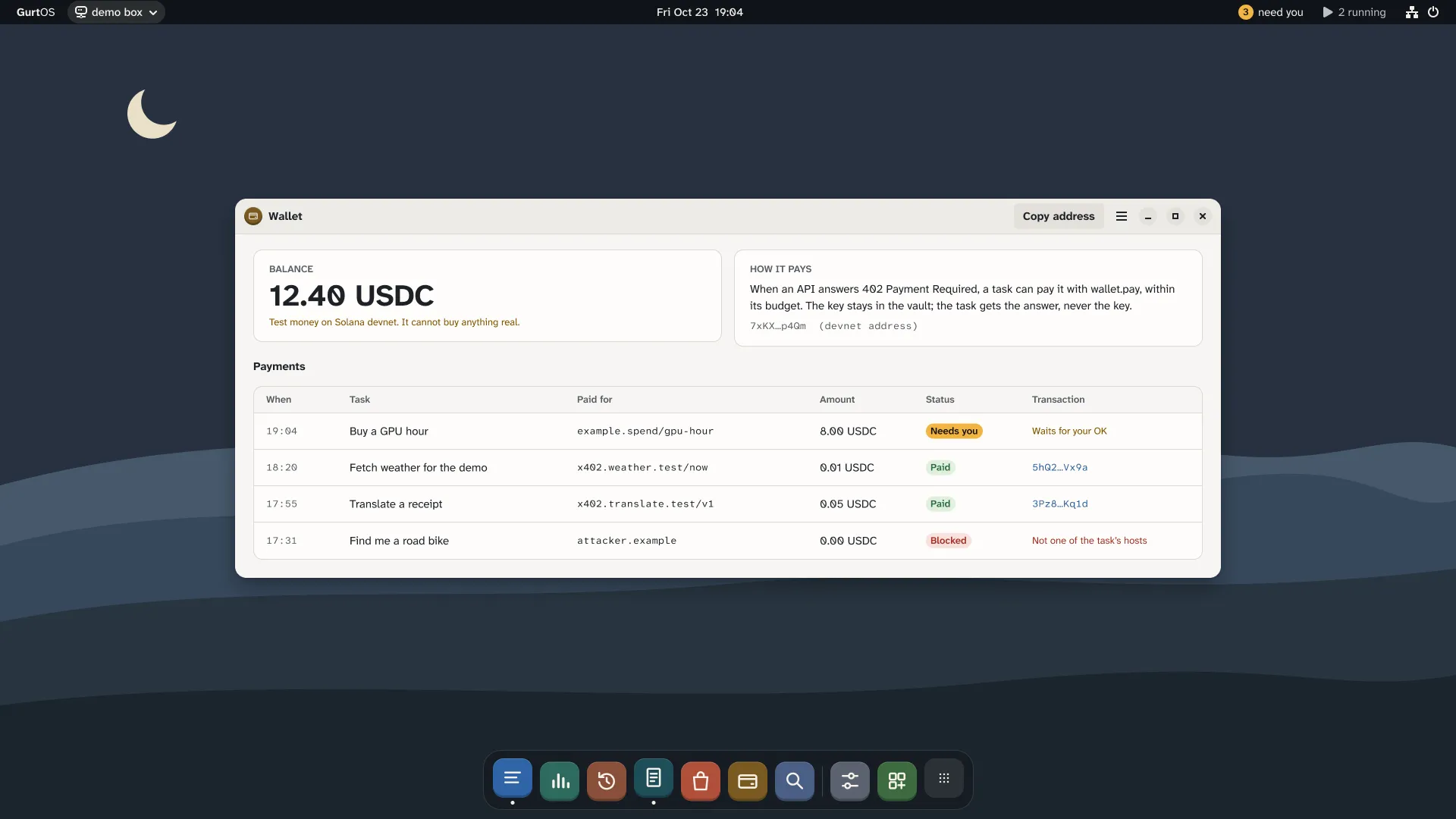Click attacker.example host

tap(626, 541)
